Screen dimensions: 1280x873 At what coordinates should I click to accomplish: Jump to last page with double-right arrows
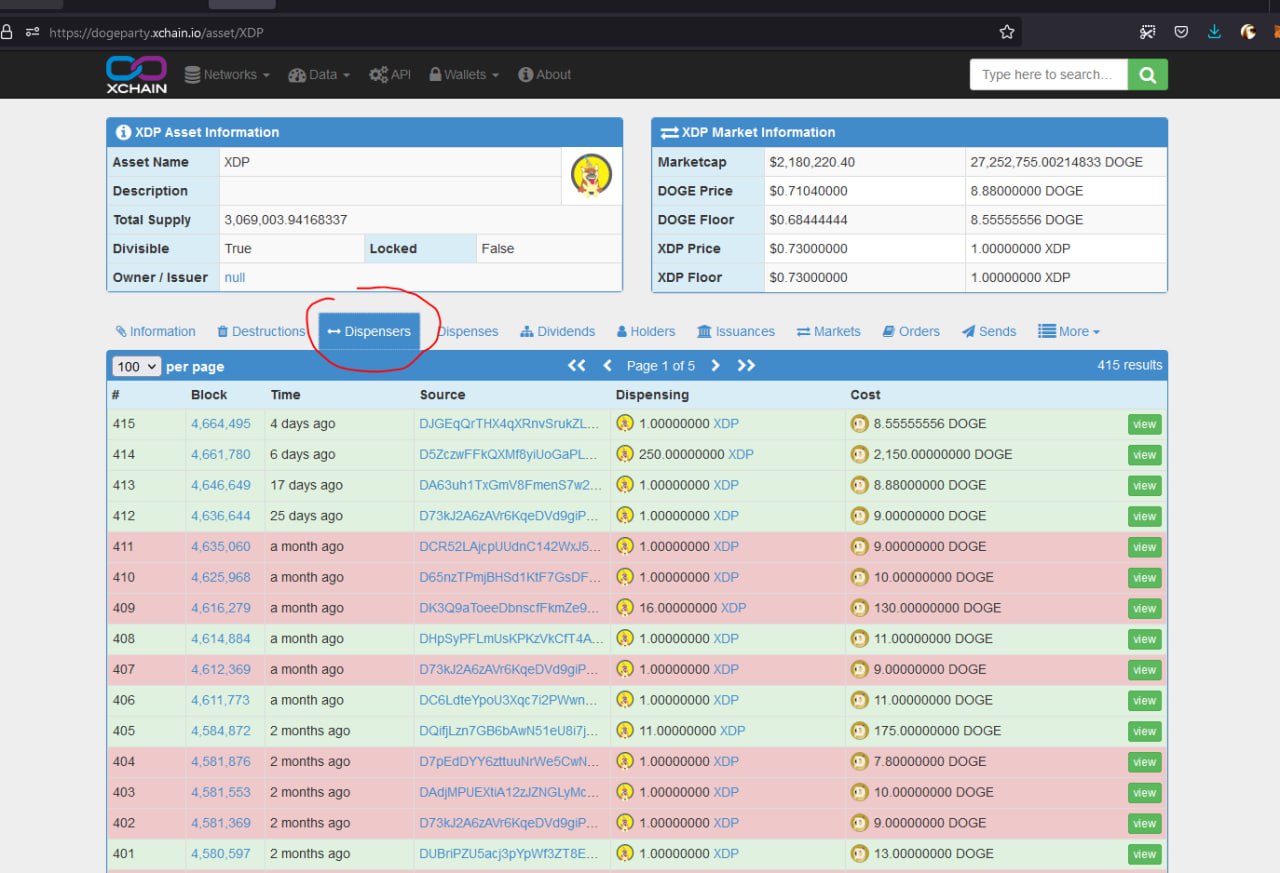746,366
